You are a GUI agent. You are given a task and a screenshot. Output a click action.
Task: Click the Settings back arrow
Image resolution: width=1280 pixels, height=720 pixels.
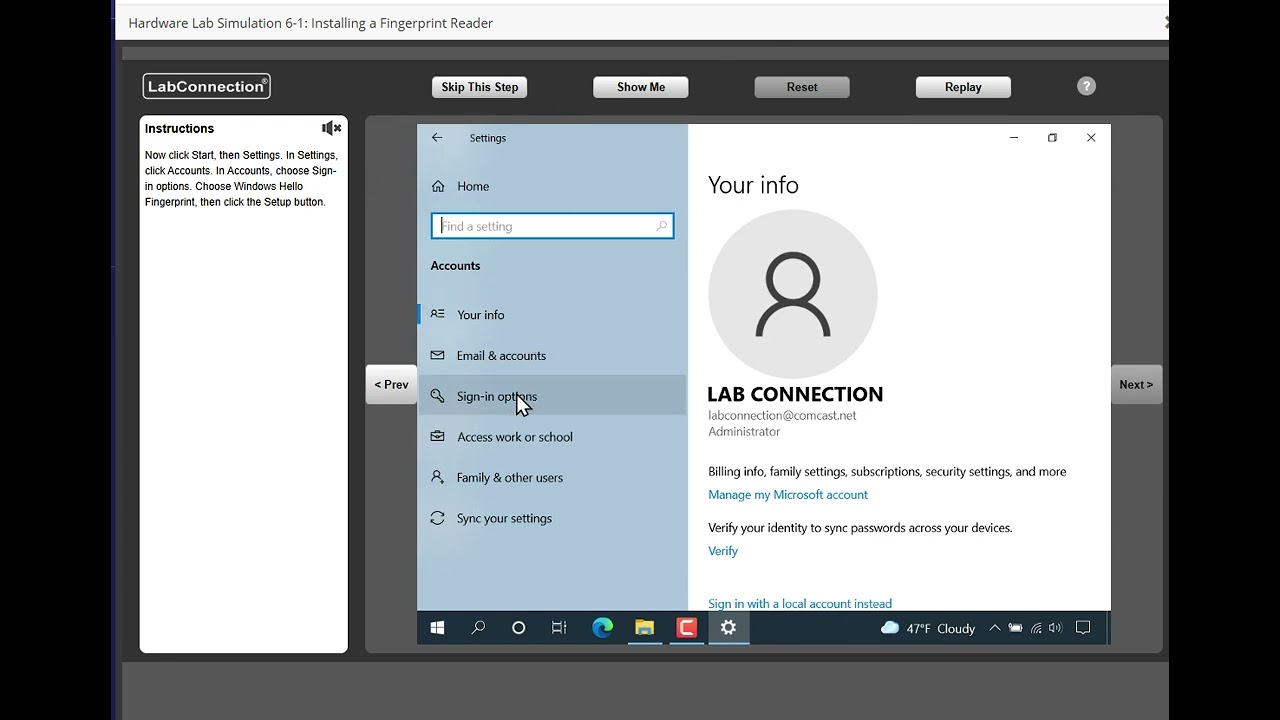(x=437, y=138)
